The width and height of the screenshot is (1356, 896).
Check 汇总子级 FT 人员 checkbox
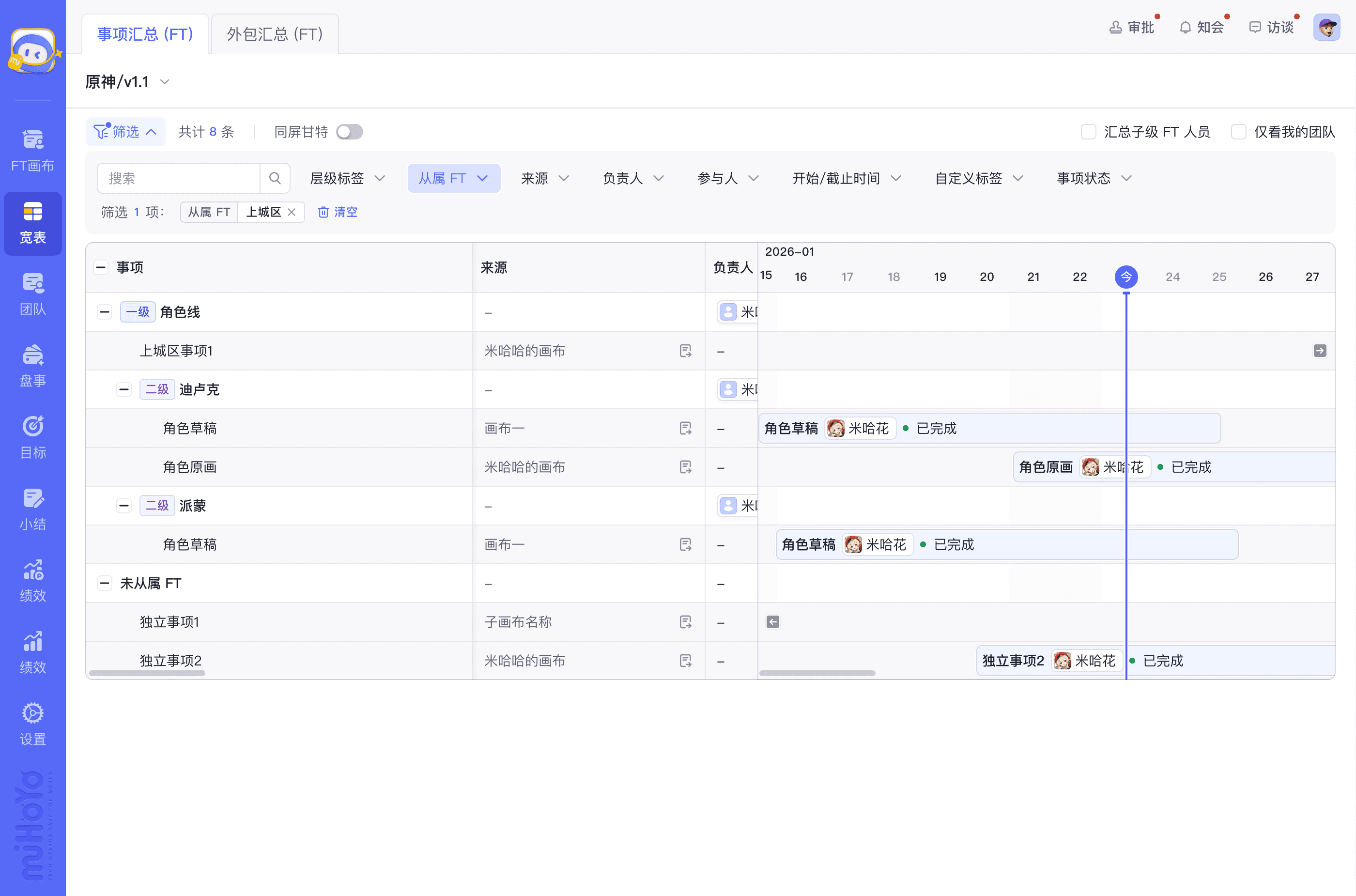click(1089, 132)
